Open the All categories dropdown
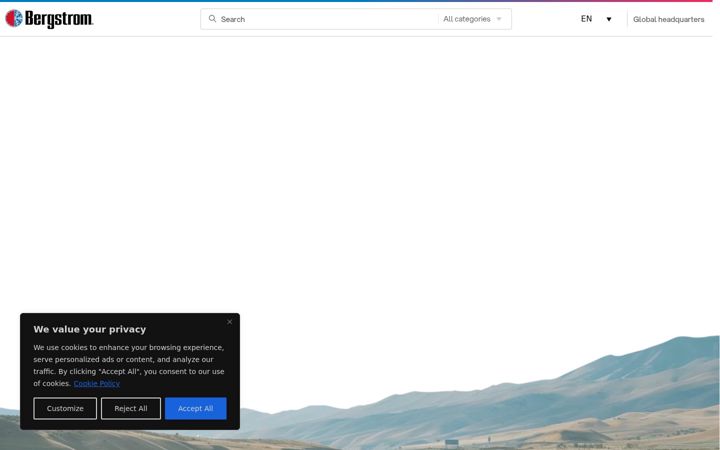720x450 pixels. click(472, 19)
